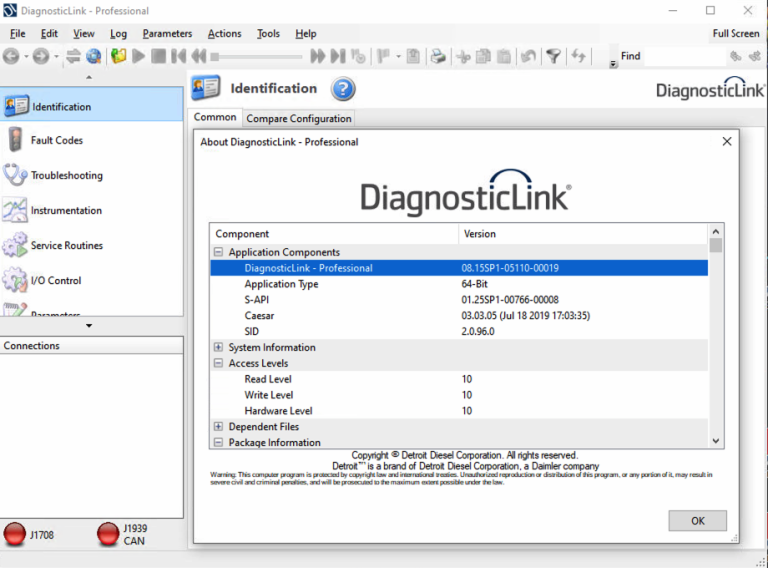Screen dimensions: 768x568
Task: Collapse the Access Levels group
Action: (218, 363)
